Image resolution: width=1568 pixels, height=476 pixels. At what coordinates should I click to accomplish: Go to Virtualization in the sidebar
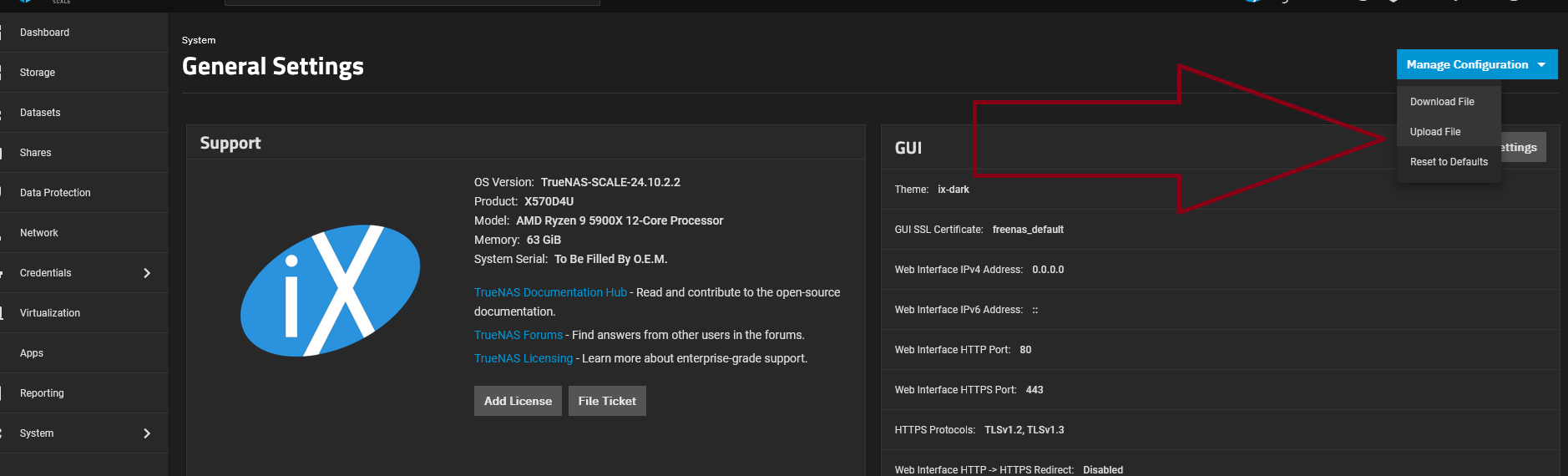83,313
